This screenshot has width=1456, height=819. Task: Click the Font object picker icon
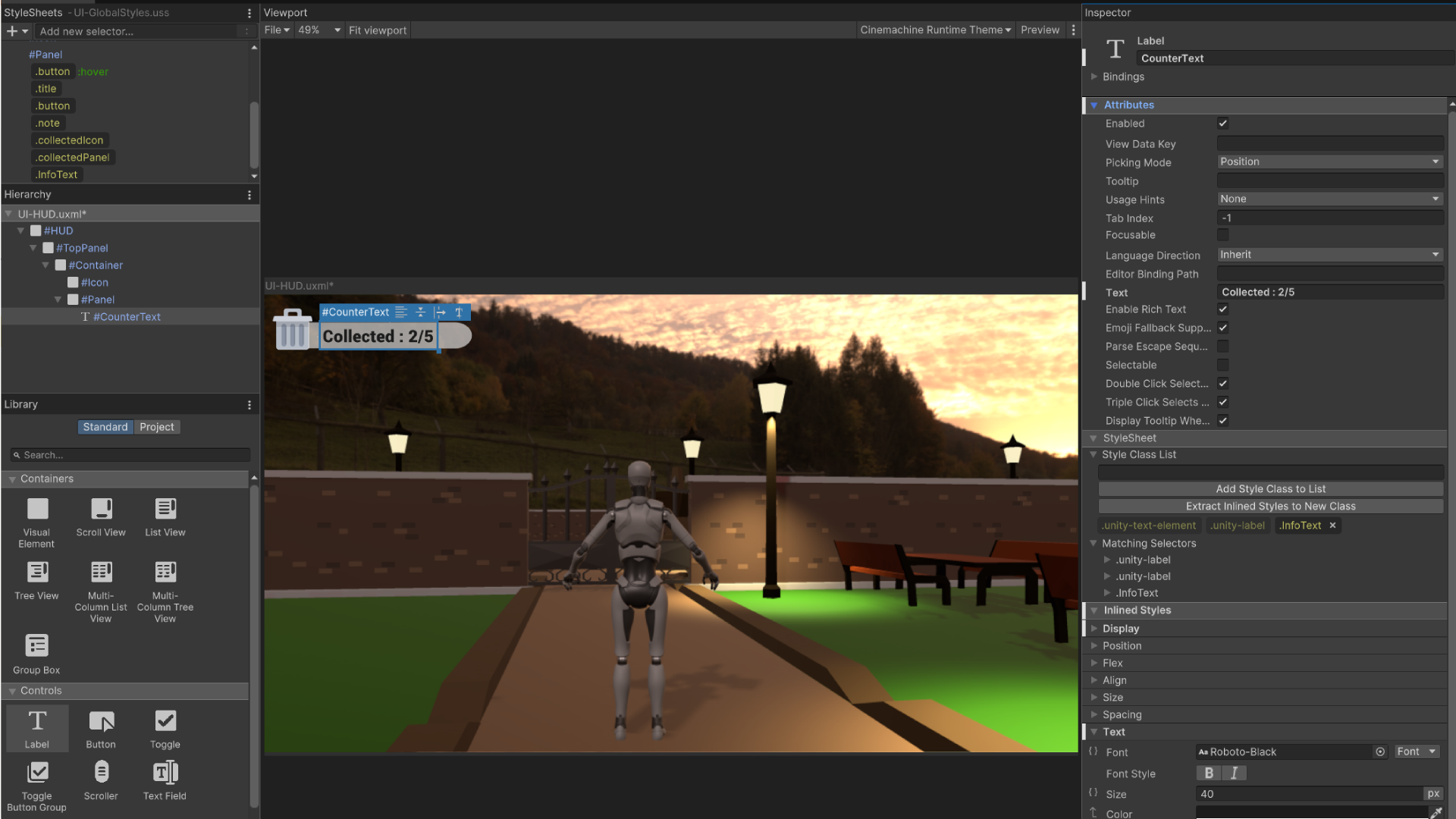[1380, 752]
